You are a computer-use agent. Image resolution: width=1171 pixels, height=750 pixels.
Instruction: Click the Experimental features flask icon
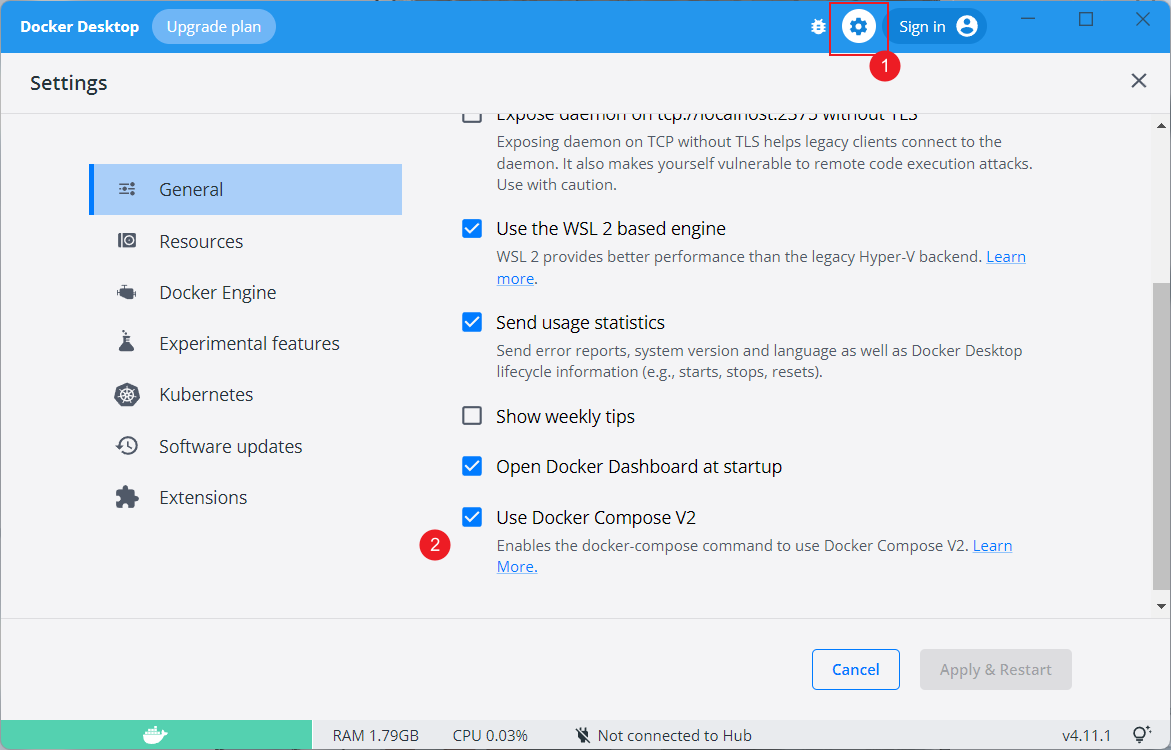pyautogui.click(x=126, y=341)
